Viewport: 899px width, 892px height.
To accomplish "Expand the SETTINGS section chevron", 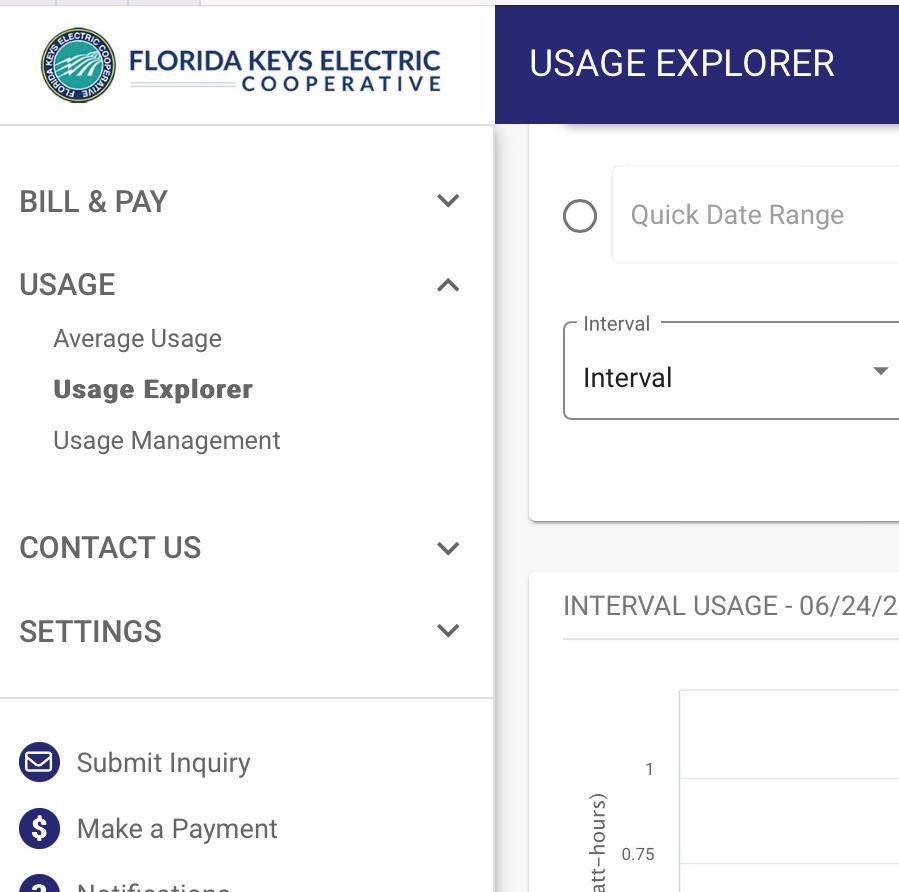I will (x=448, y=631).
